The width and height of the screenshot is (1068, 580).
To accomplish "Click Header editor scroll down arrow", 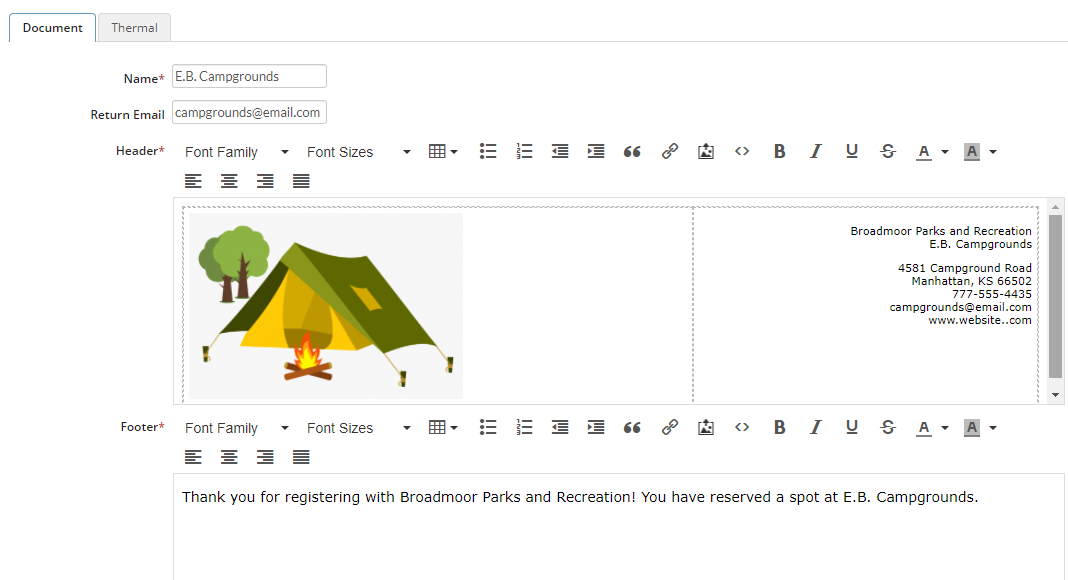I will click(1055, 395).
